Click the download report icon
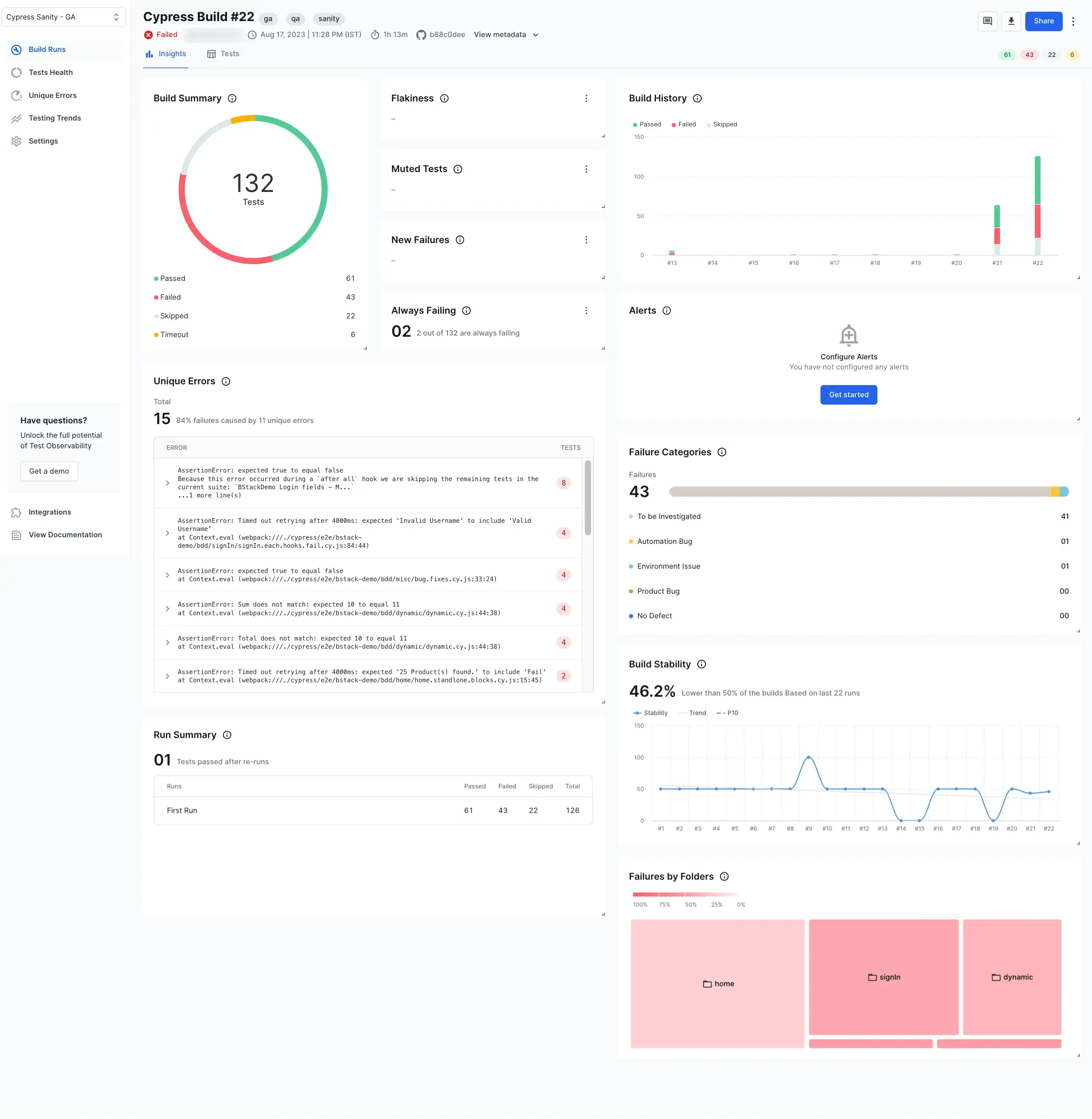 click(x=1011, y=21)
